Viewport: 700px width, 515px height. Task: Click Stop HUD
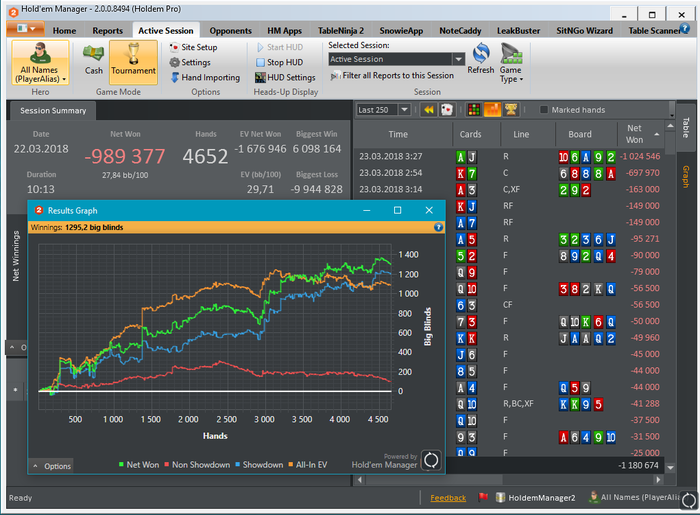click(x=279, y=62)
